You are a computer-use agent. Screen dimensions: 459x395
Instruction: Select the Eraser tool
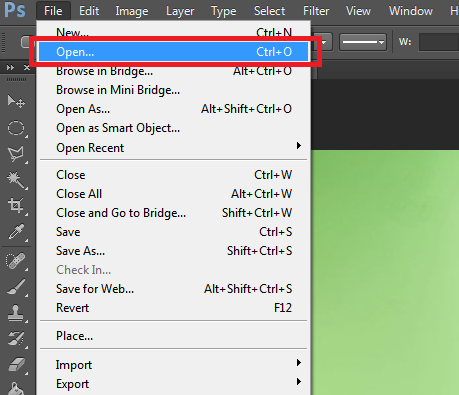coord(16,364)
